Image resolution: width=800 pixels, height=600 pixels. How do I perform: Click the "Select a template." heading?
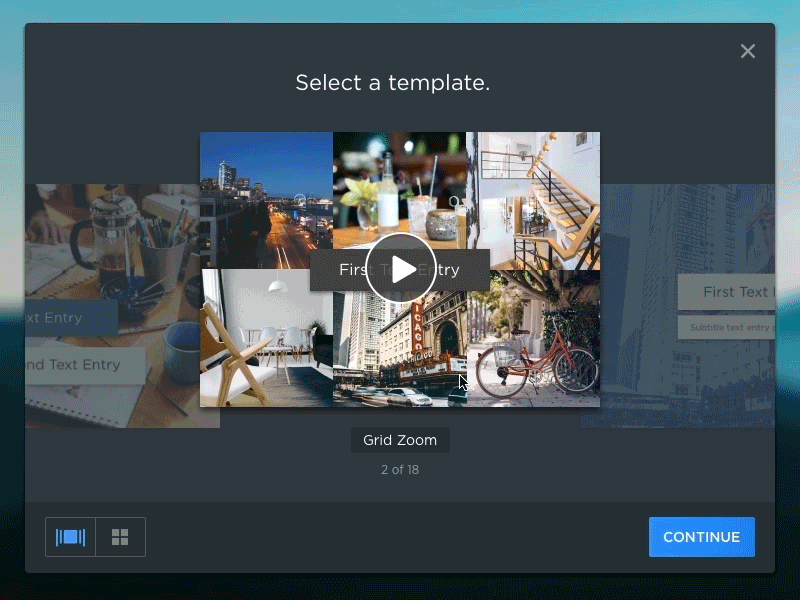pyautogui.click(x=392, y=83)
